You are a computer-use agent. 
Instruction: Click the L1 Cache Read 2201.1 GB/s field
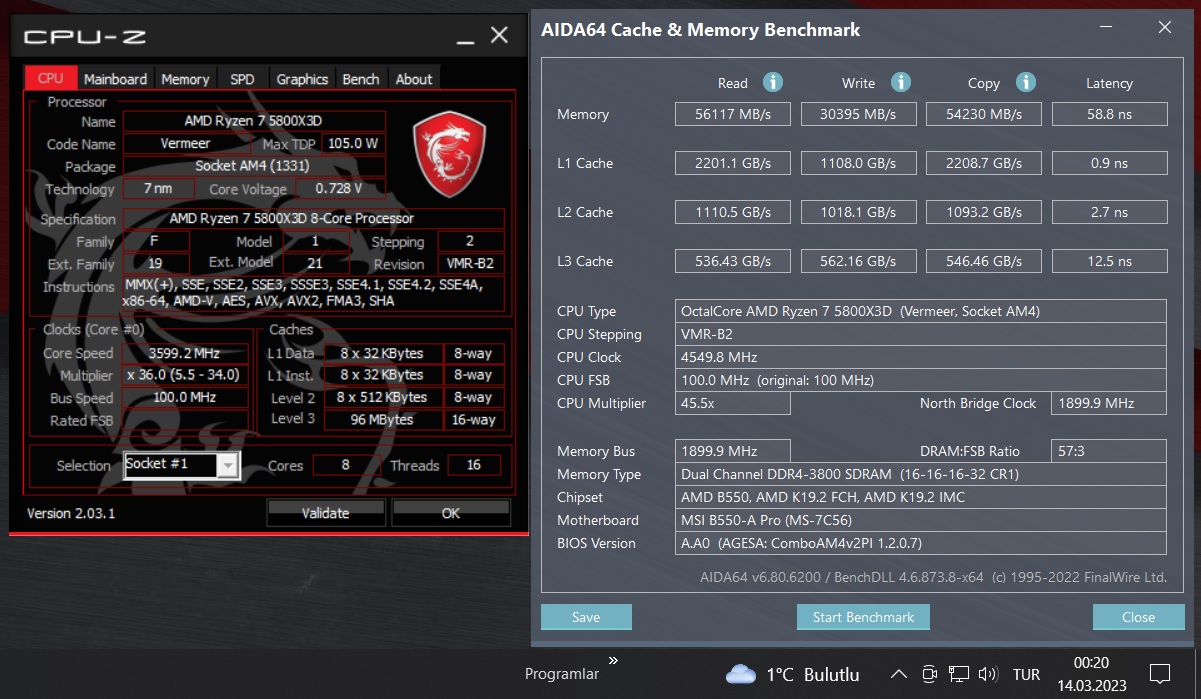pyautogui.click(x=733, y=163)
